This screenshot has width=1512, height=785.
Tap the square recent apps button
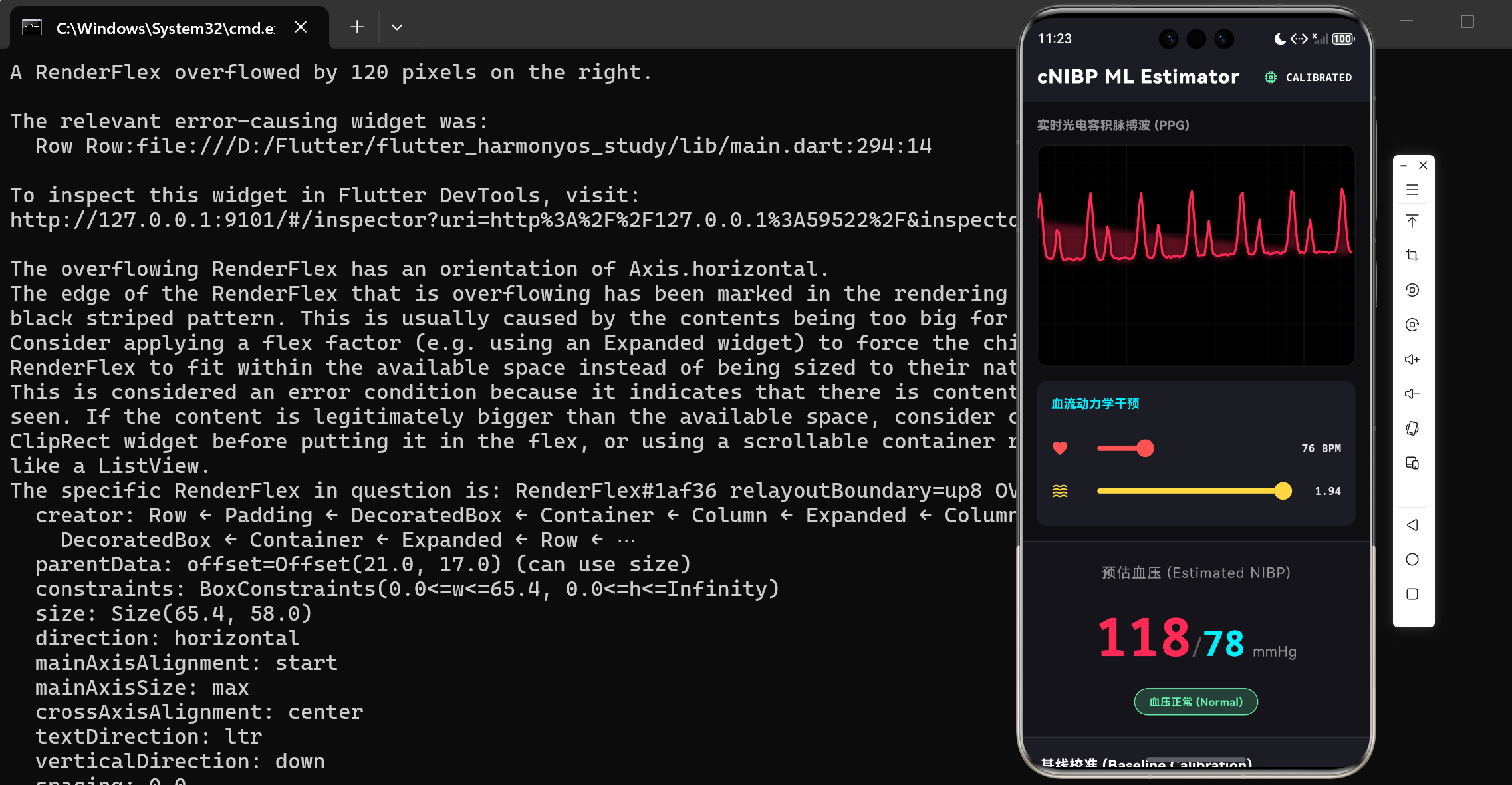(x=1412, y=594)
